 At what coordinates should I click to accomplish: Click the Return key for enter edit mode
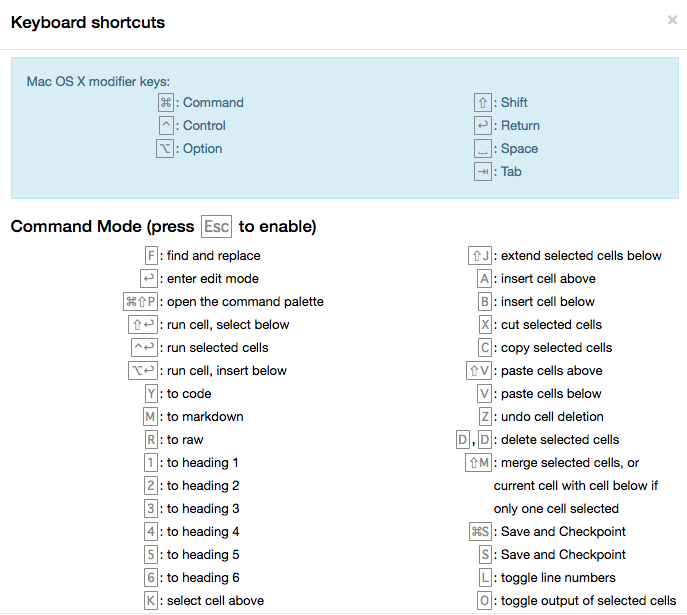149,279
